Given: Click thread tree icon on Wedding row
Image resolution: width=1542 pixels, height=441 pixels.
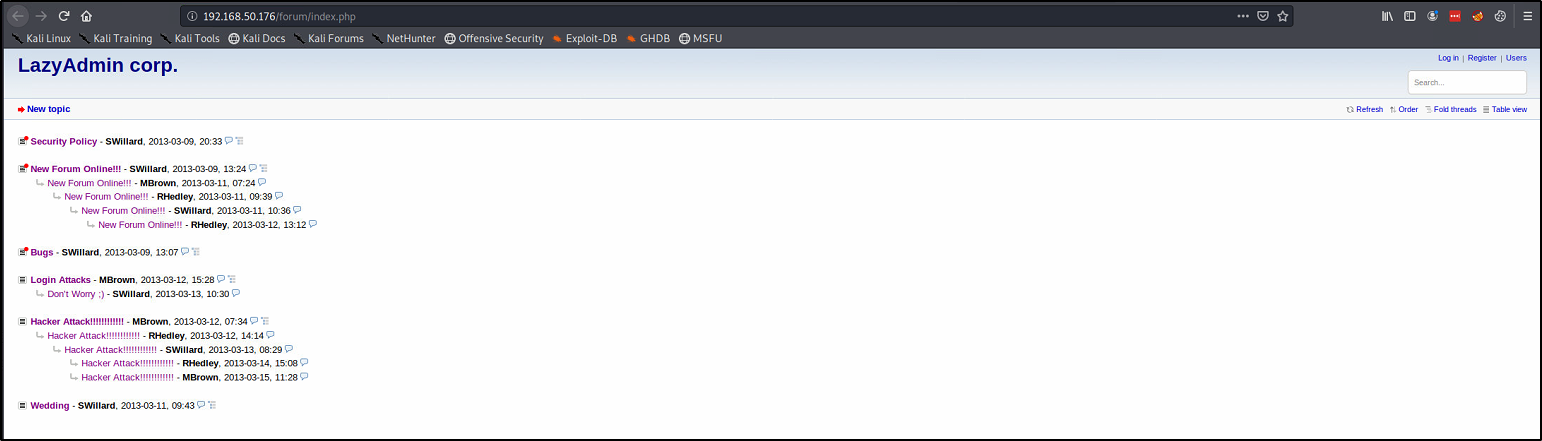Looking at the screenshot, I should (x=211, y=406).
